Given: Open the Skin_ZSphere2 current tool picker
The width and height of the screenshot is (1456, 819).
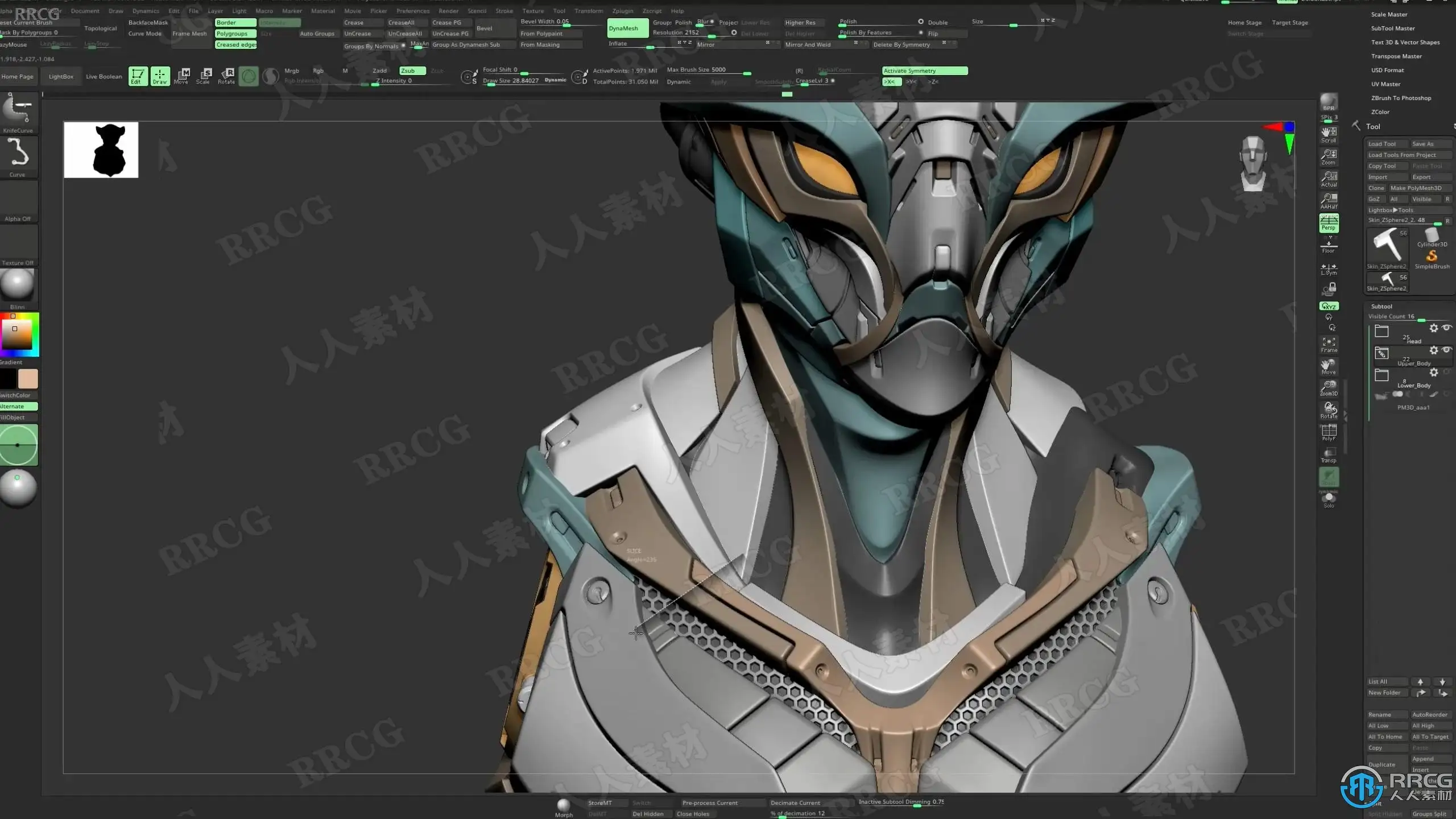Looking at the screenshot, I should 1387,249.
